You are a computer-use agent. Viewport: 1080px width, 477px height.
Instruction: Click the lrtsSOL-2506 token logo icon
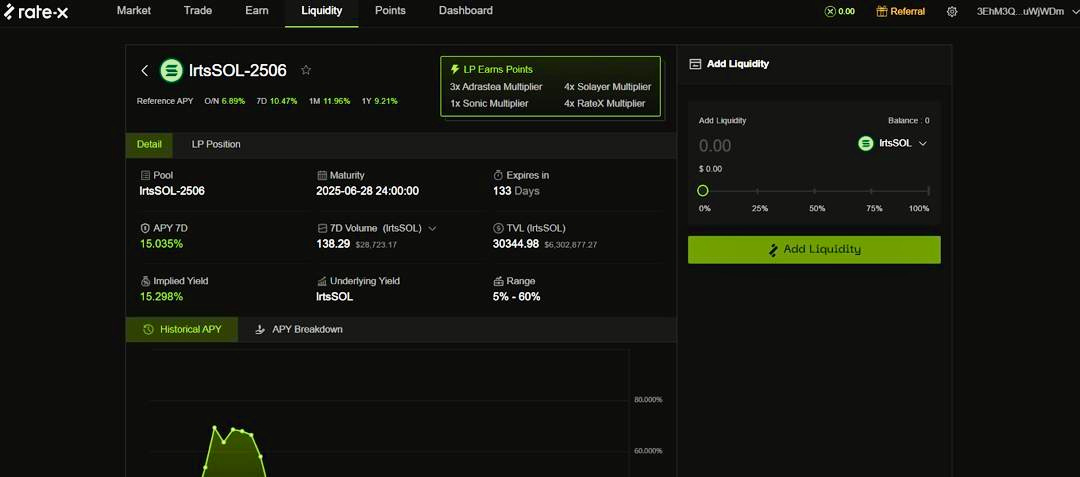[172, 70]
